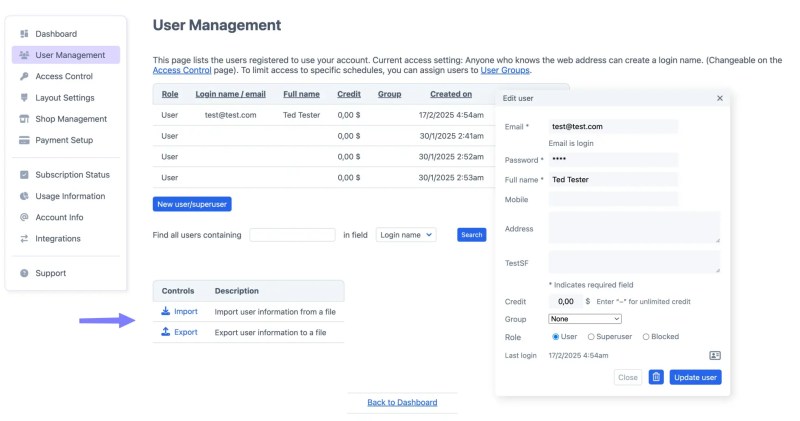
Task: Click the Email input field
Action: pyautogui.click(x=613, y=127)
